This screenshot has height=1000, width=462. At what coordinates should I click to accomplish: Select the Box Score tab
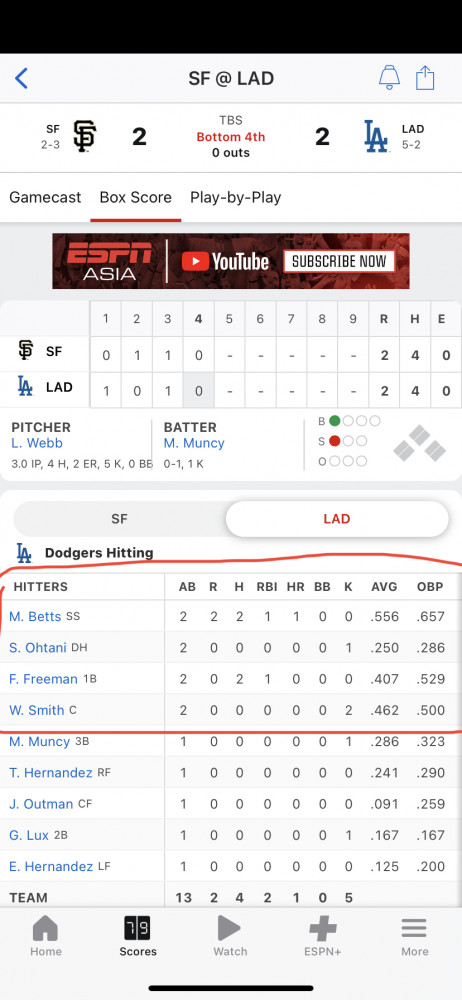click(135, 197)
